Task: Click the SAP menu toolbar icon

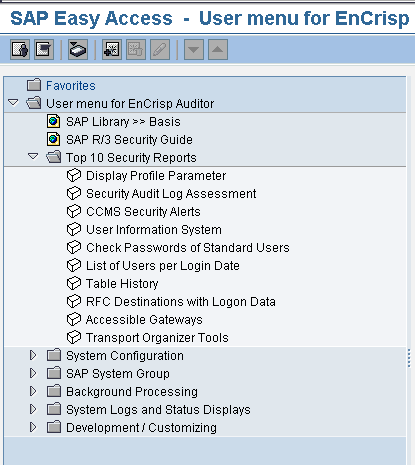Action: click(44, 50)
